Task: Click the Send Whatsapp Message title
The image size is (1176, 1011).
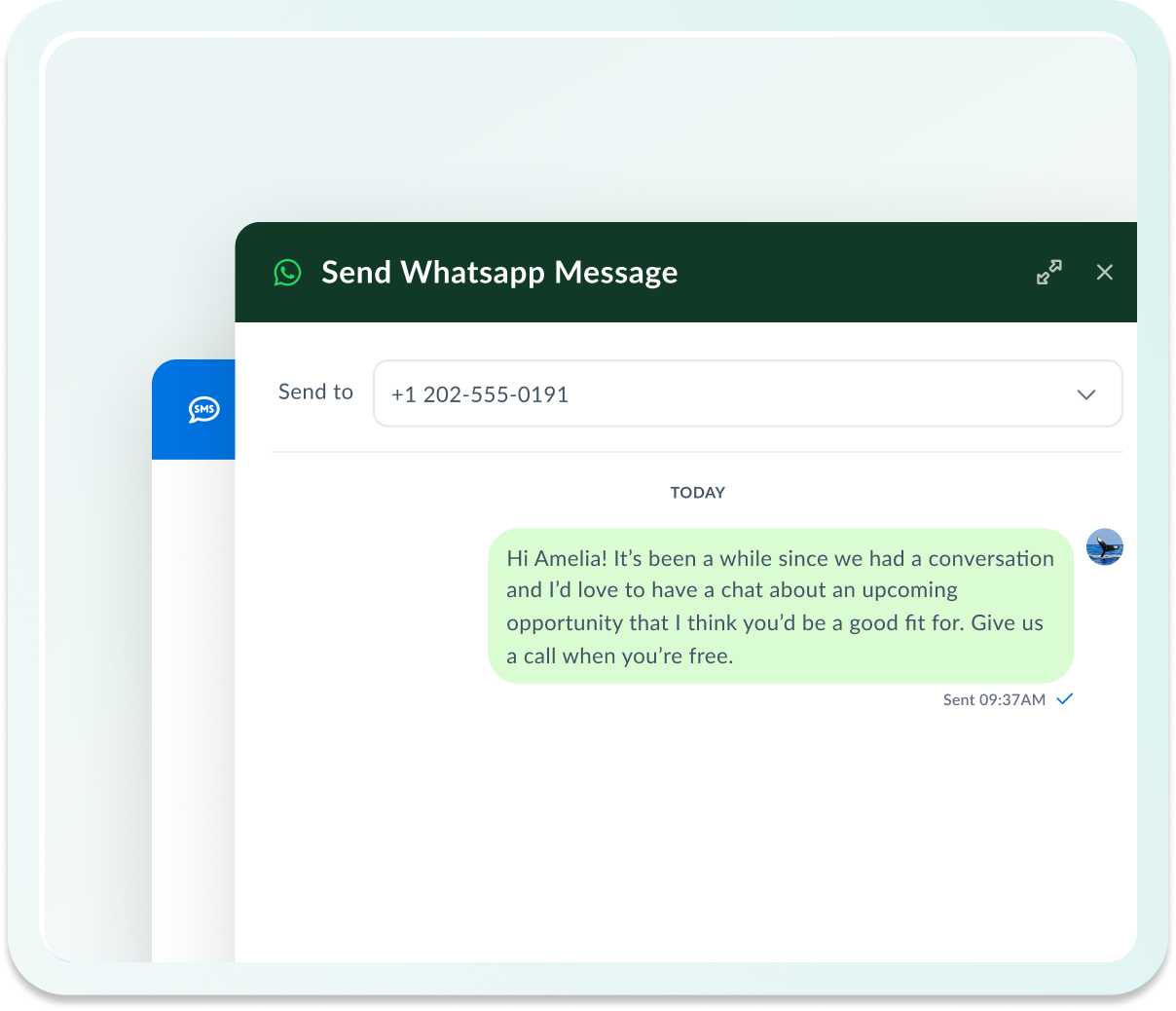Action: click(499, 273)
